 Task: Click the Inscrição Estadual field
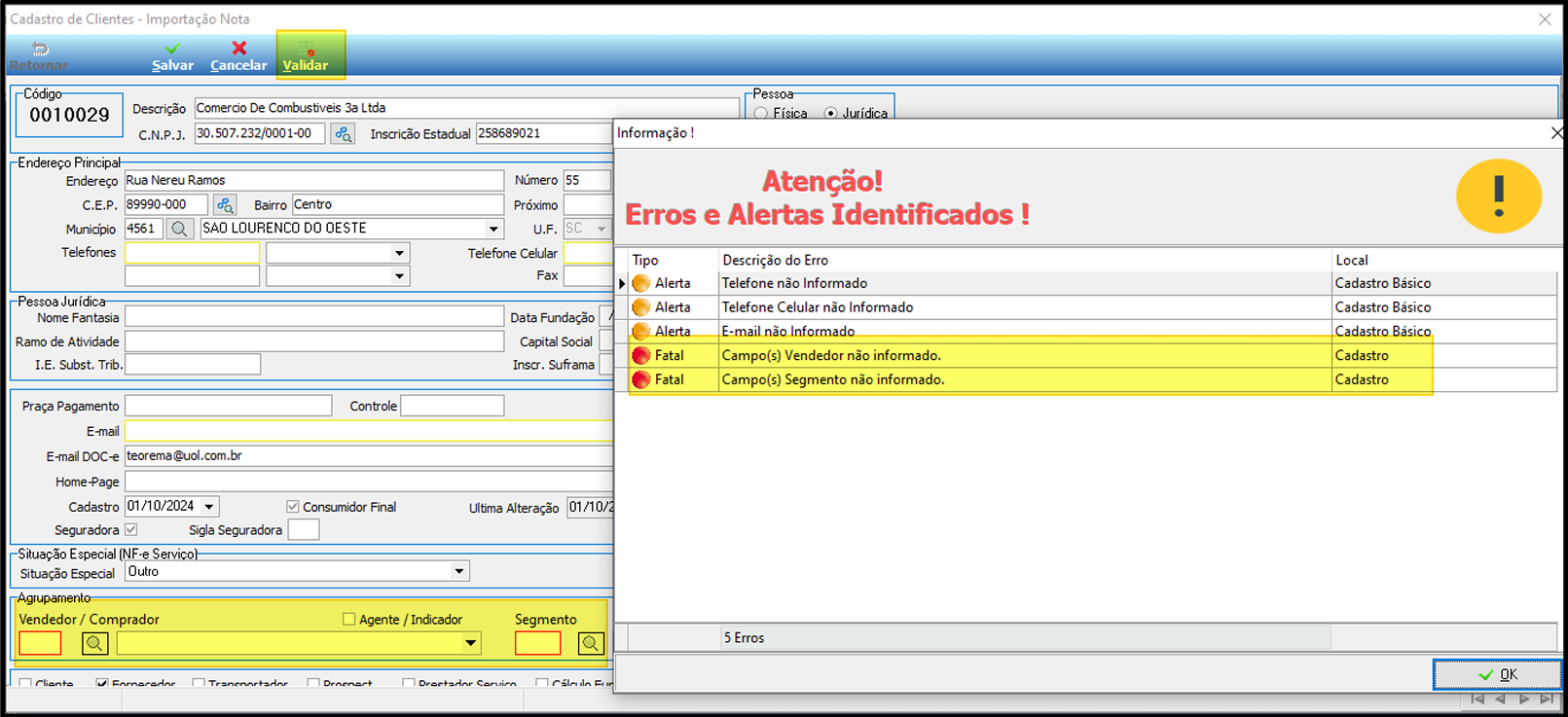[x=544, y=133]
